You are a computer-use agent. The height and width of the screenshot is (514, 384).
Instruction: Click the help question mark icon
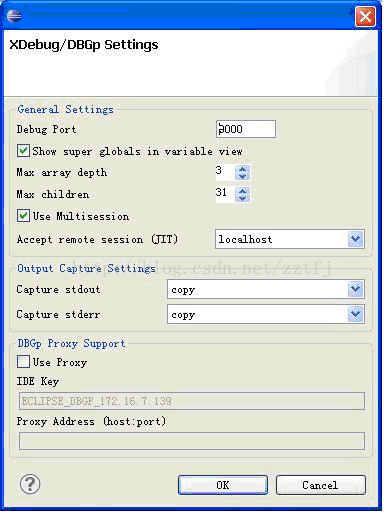[30, 484]
